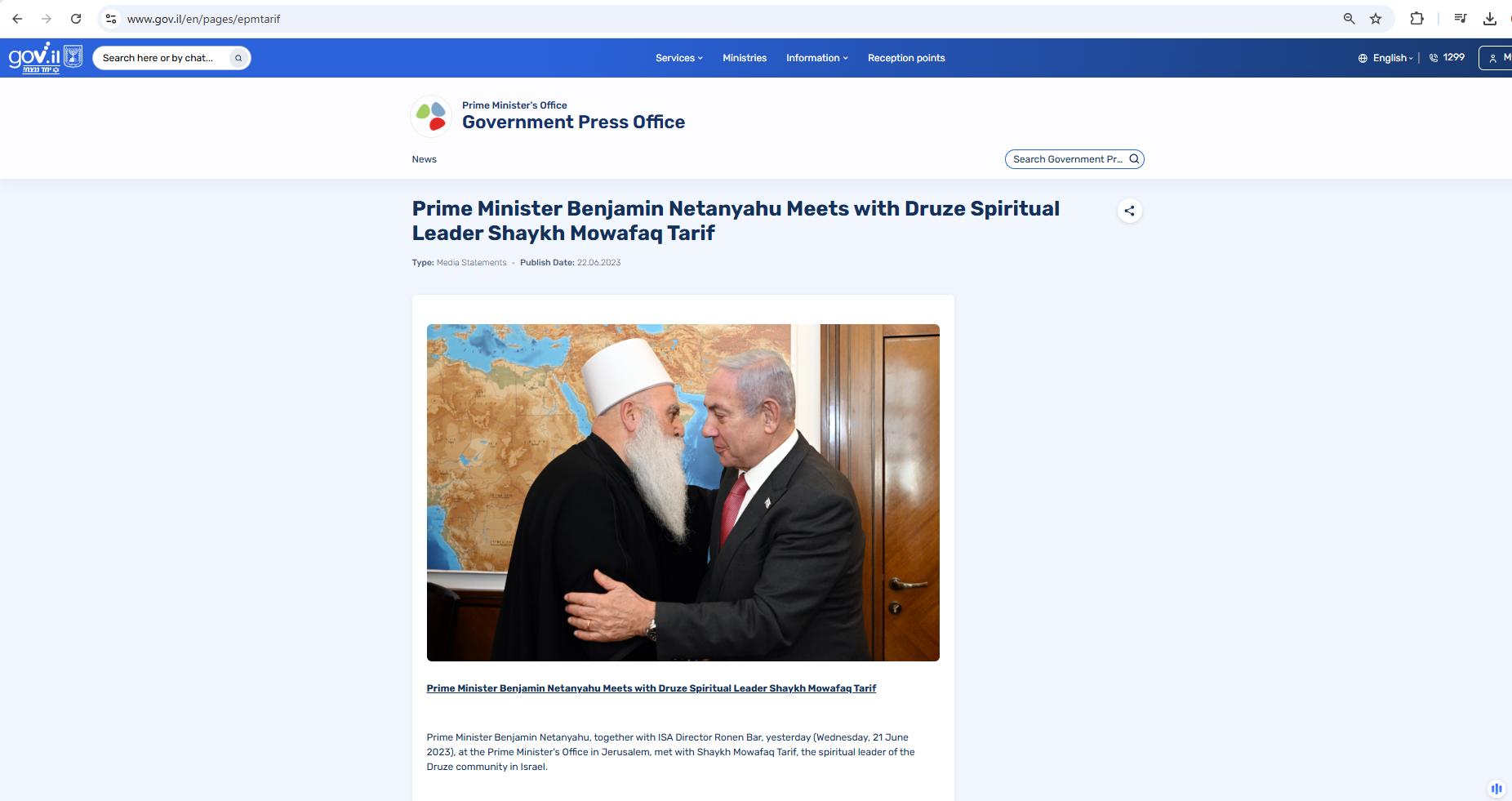1512x801 pixels.
Task: Click the article photo of the meeting
Action: pyautogui.click(x=683, y=492)
